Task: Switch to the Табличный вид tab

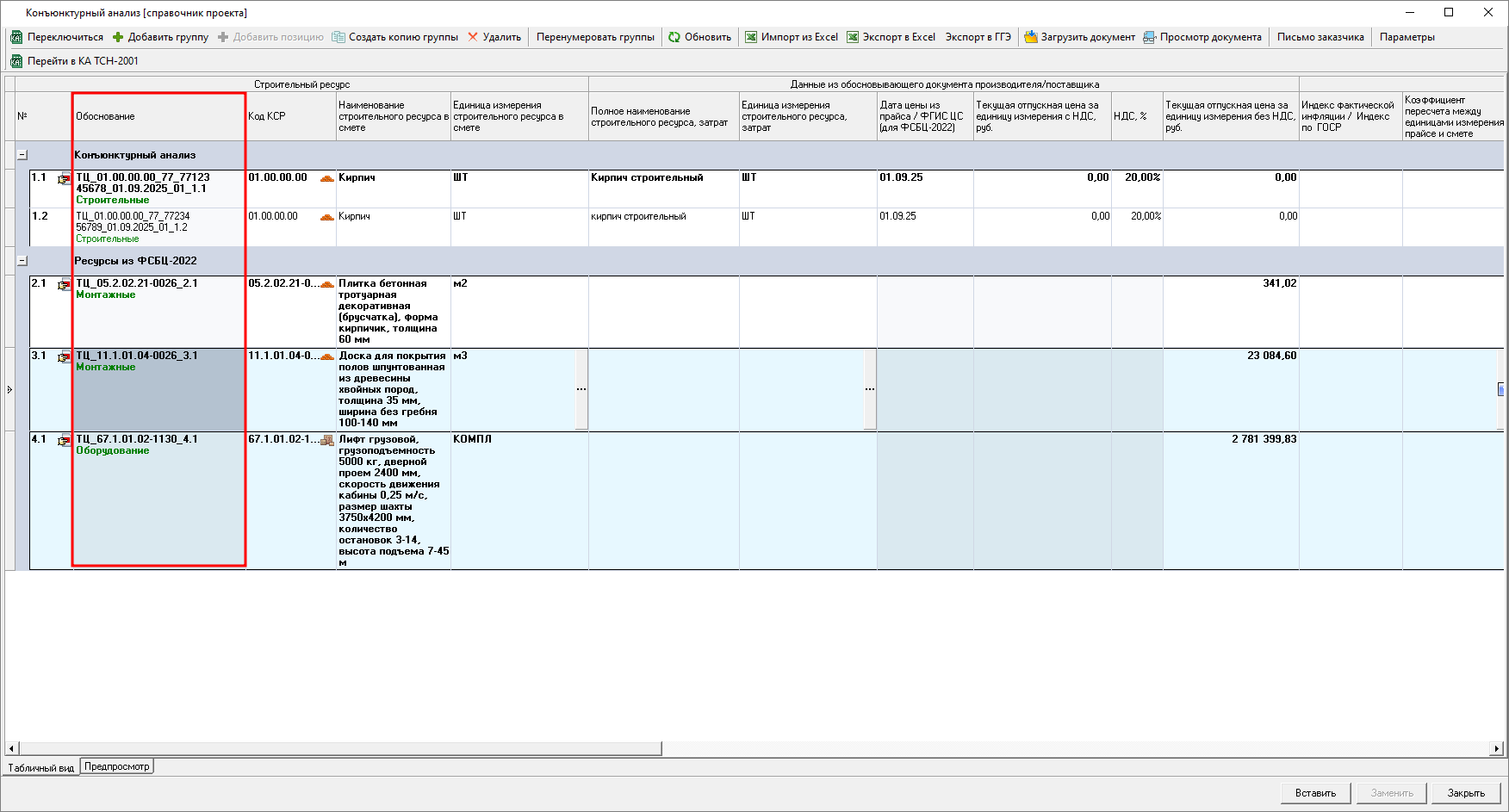Action: click(x=40, y=767)
